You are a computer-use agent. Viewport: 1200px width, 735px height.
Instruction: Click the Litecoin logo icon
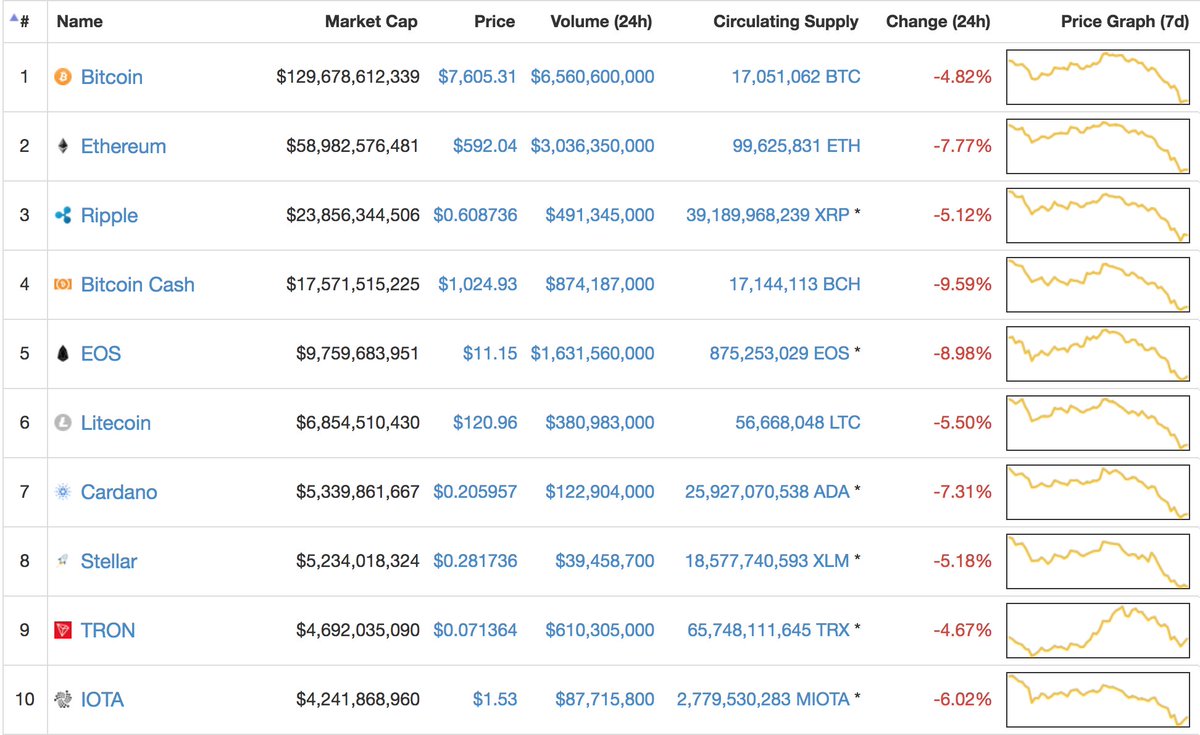click(x=63, y=422)
